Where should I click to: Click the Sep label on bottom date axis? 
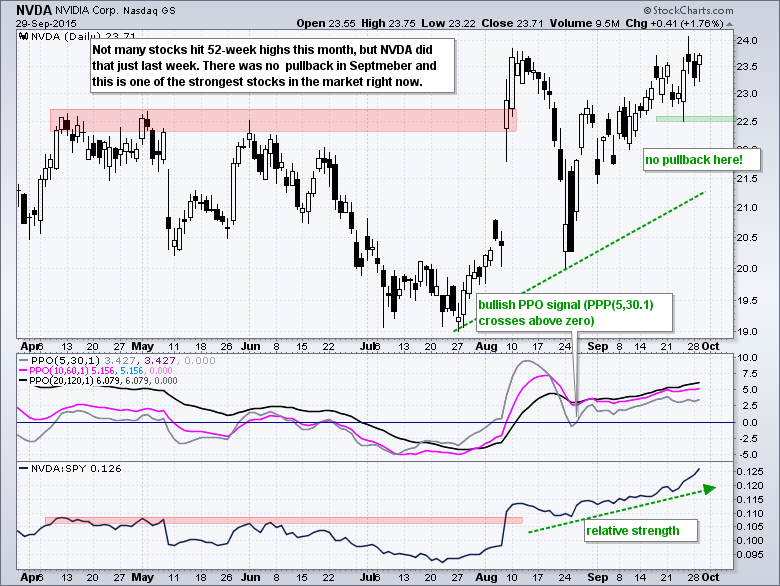coord(597,577)
